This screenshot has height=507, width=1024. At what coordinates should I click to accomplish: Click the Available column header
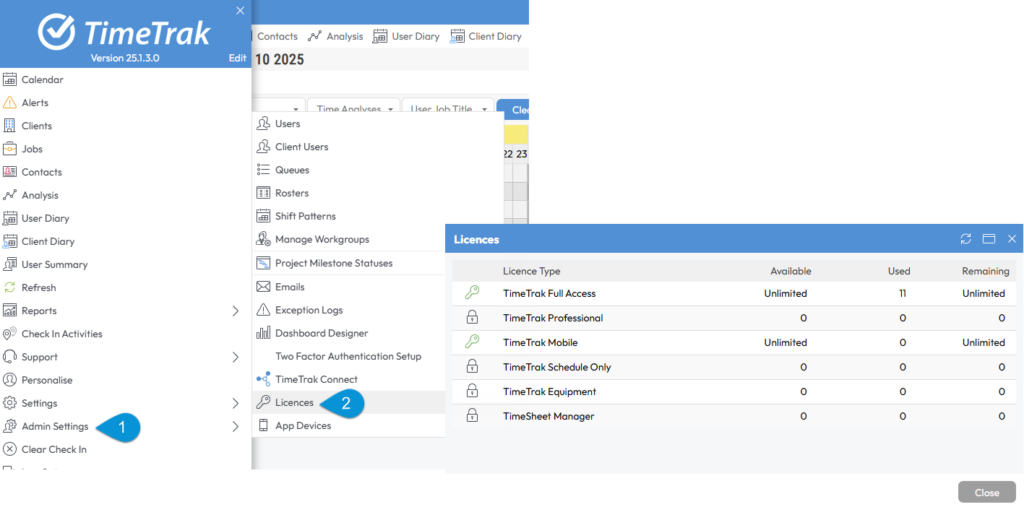(x=791, y=271)
